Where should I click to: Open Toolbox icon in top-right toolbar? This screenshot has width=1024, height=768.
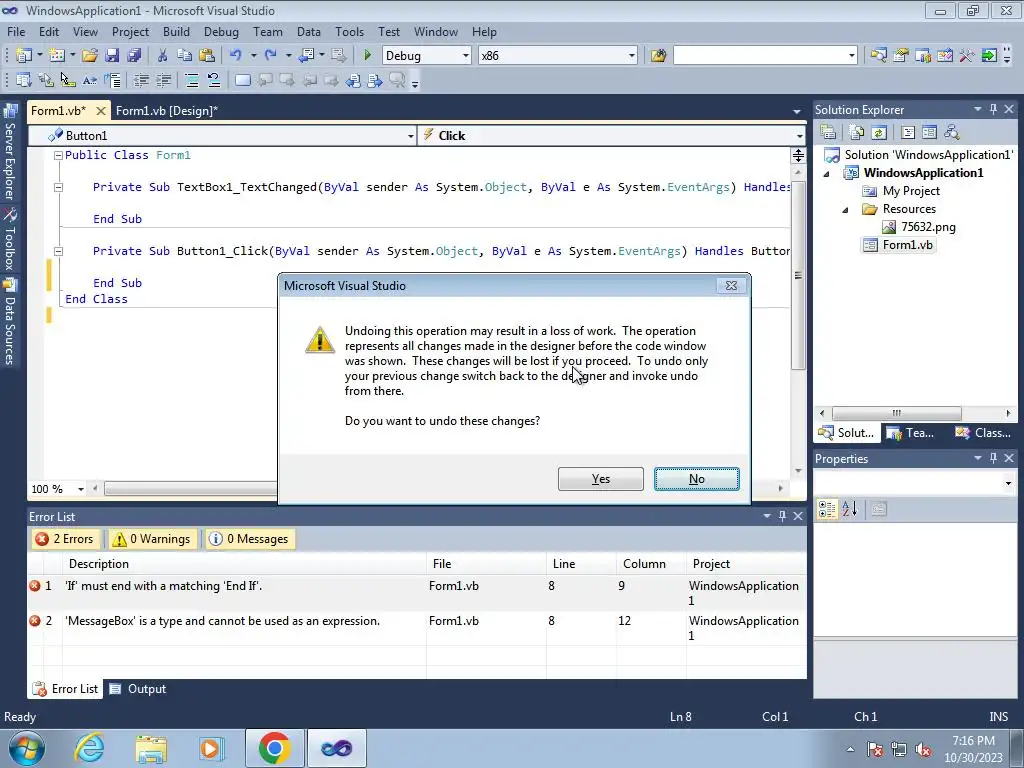[967, 56]
